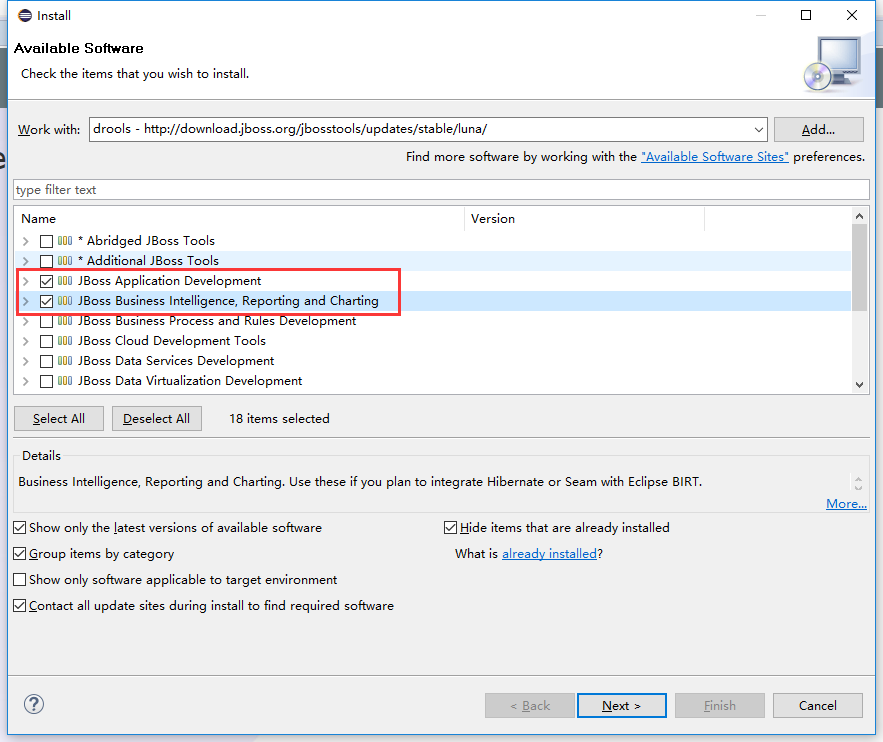Uncheck JBoss Business Intelligence, Reporting and Charting
Image resolution: width=883 pixels, height=742 pixels.
click(x=47, y=301)
